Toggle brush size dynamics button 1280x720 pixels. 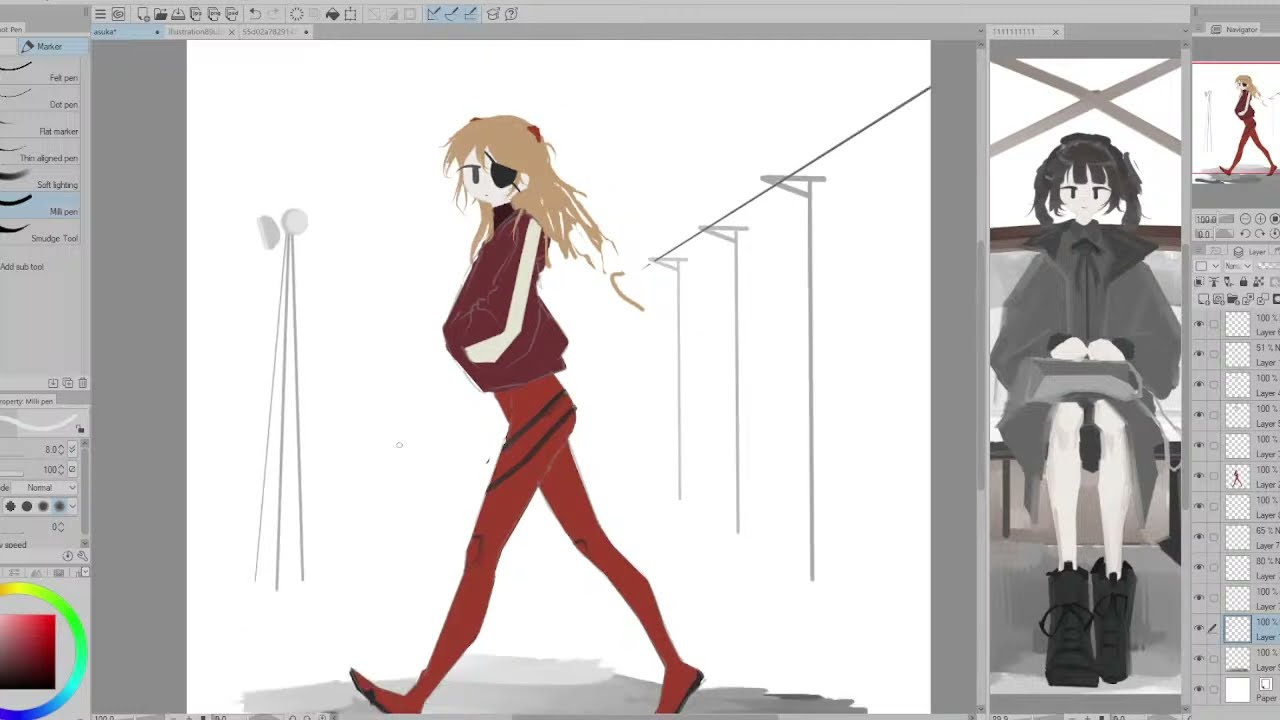72,450
